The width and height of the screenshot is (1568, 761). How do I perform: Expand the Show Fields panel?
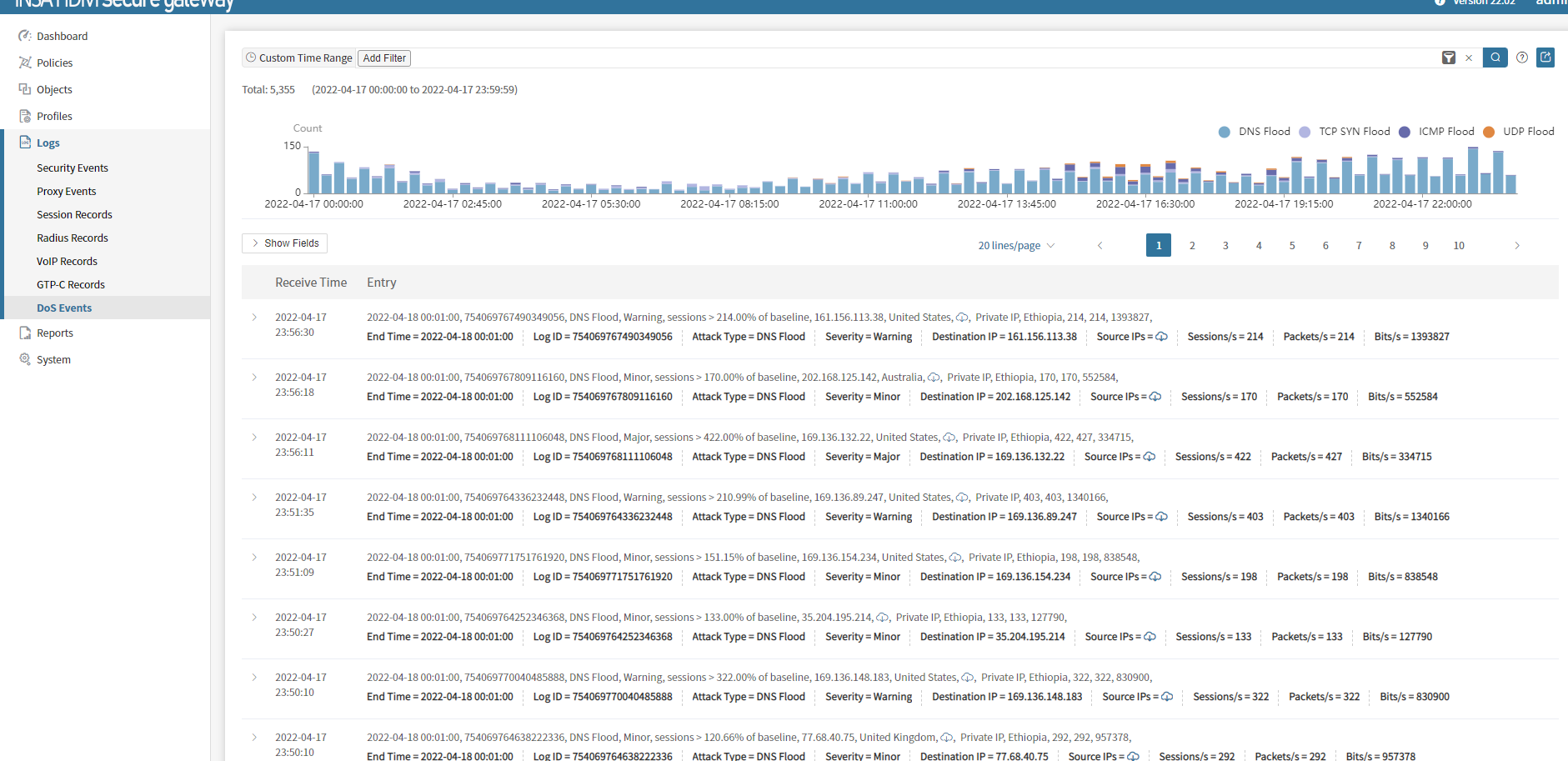(x=284, y=243)
